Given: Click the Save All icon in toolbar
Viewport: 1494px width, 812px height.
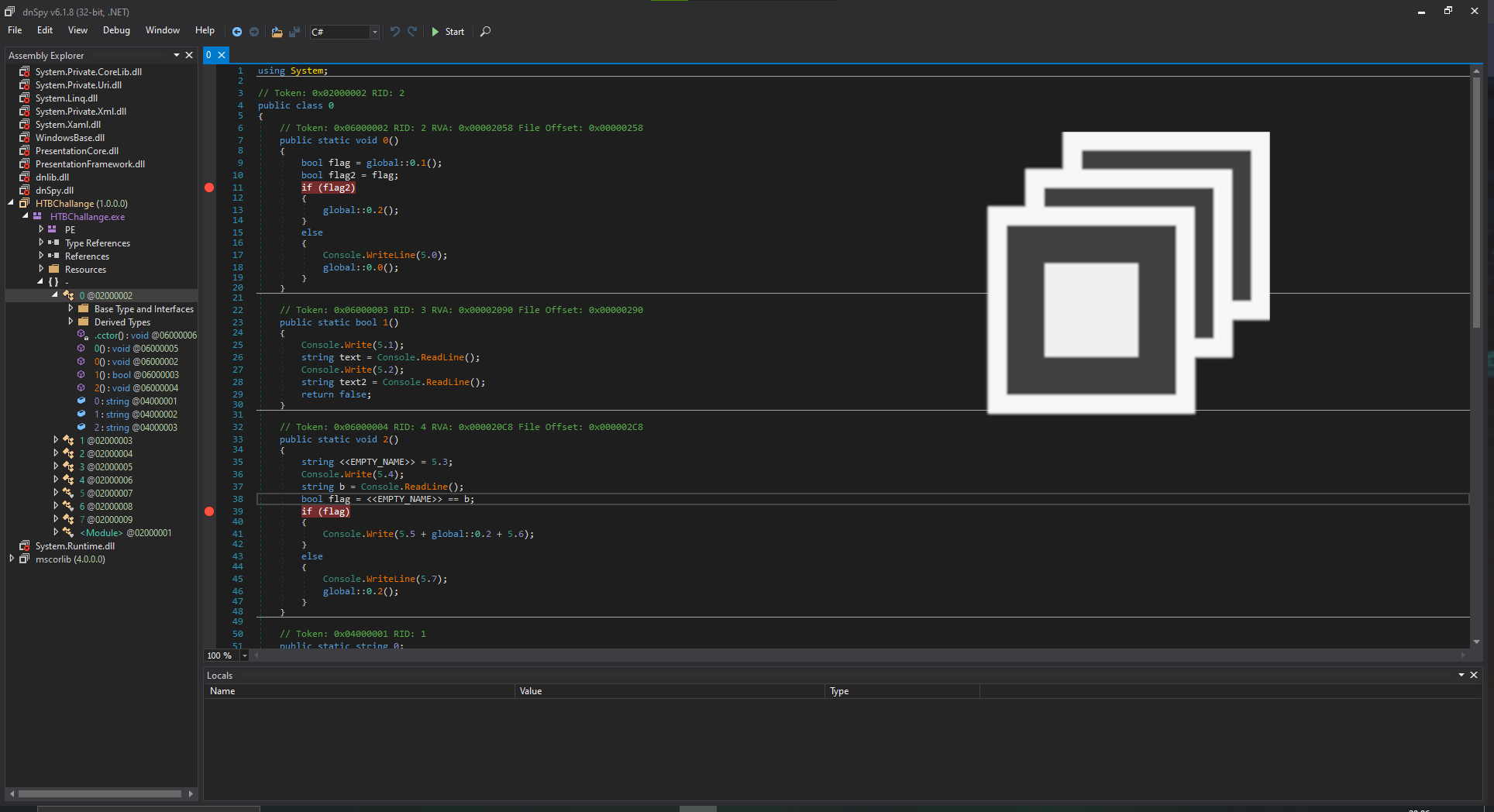Looking at the screenshot, I should (294, 32).
